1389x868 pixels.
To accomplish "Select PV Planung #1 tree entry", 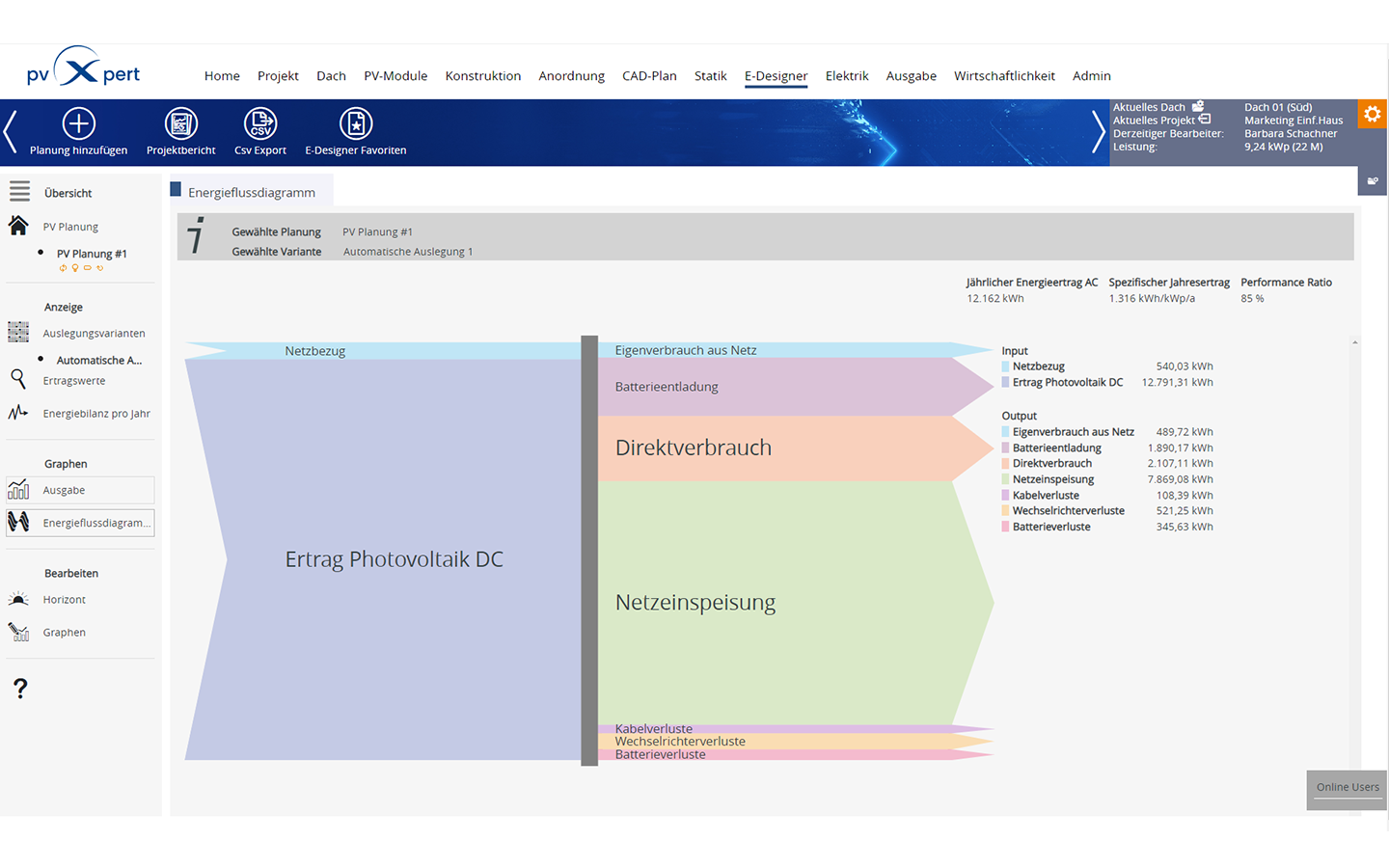I will pos(92,254).
